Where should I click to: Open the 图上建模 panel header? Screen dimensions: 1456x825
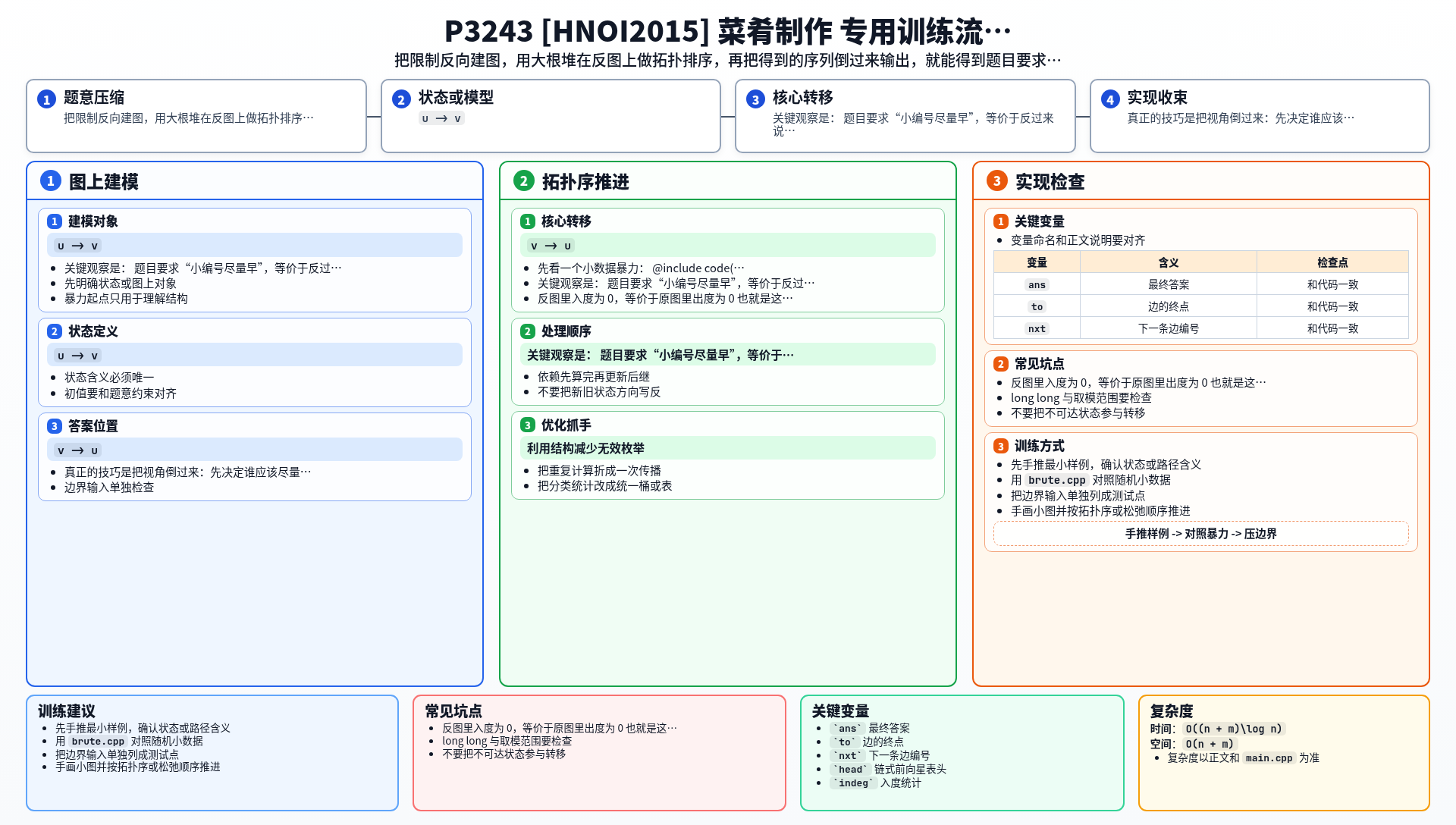click(255, 181)
